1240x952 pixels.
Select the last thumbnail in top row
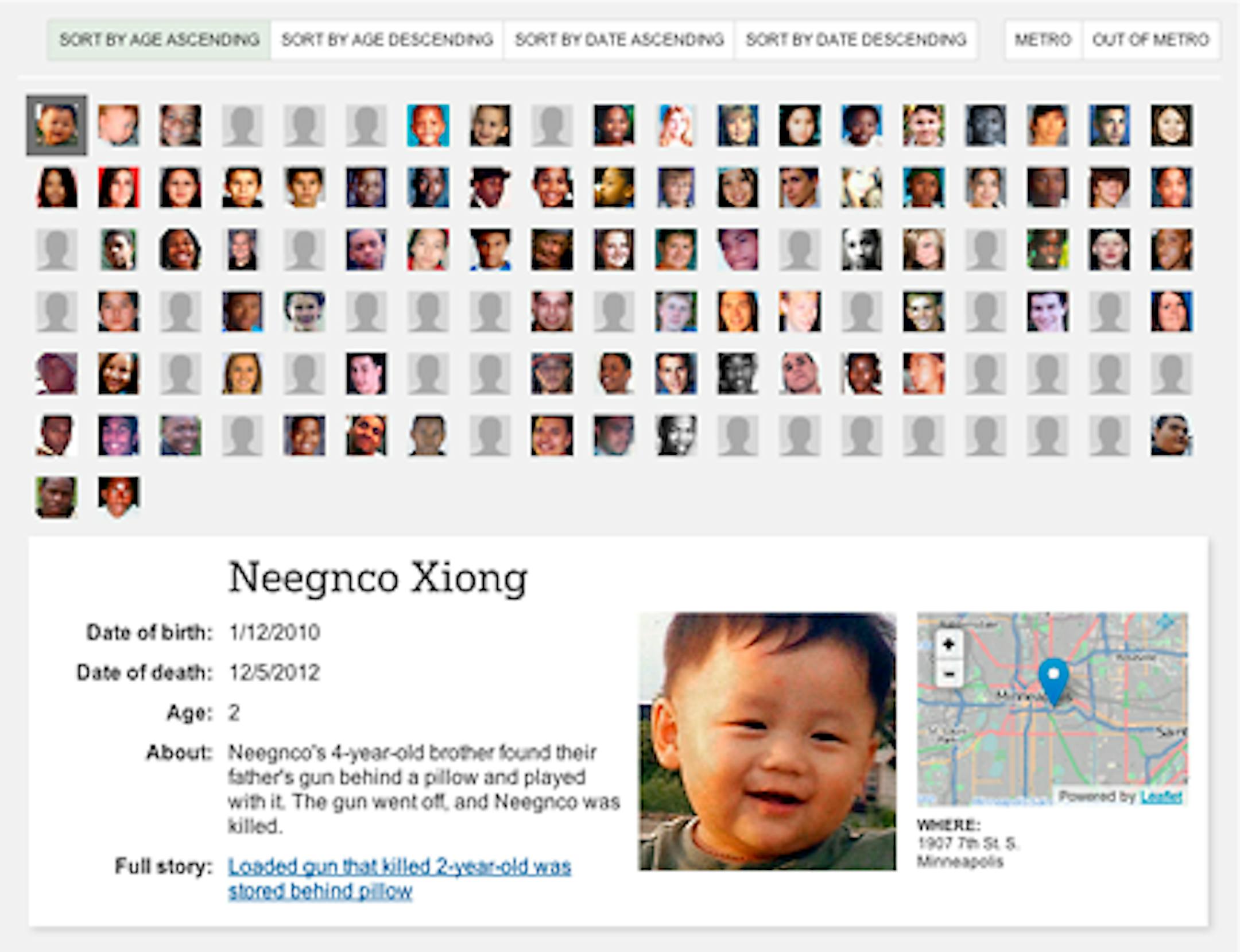(x=1171, y=125)
